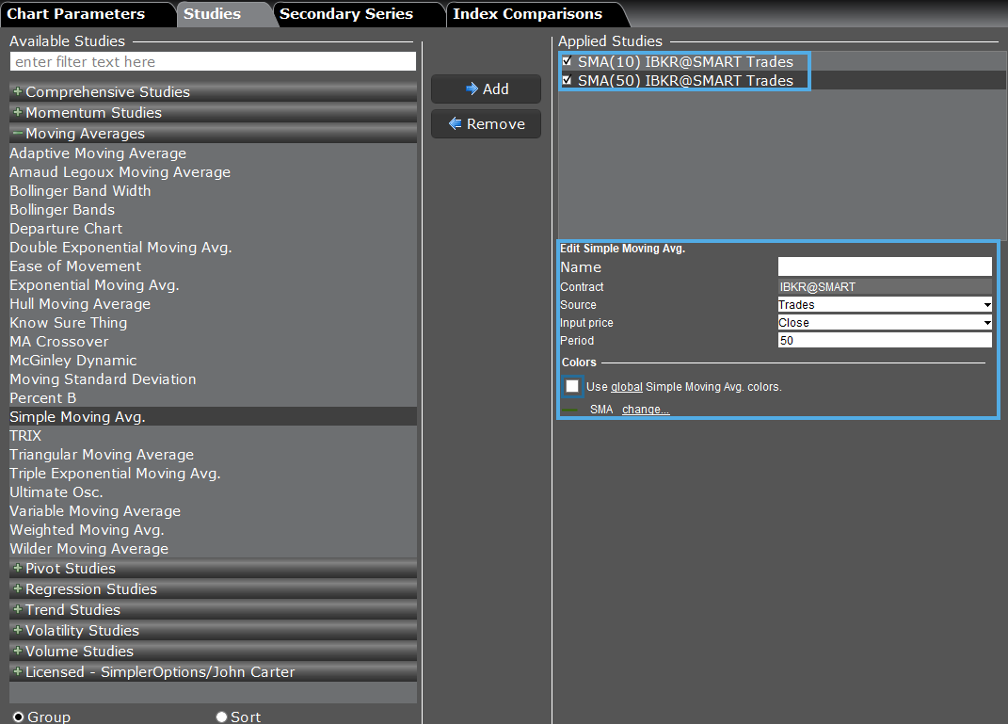Select the Sort radio button
Screen dimensions: 1008x724
[221, 717]
